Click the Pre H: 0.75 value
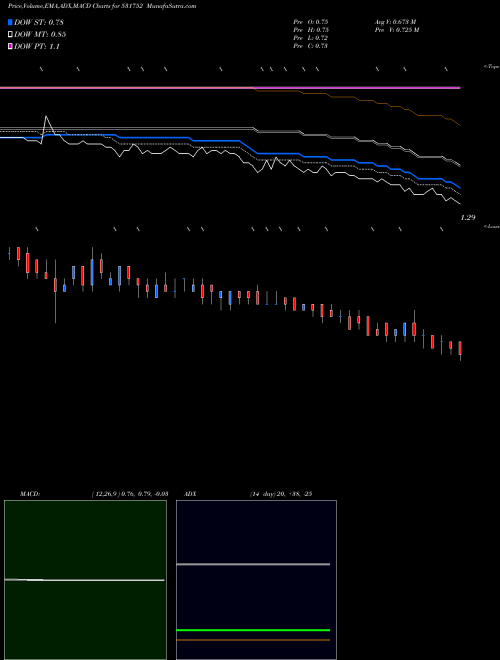Image resolution: width=500 pixels, height=660 pixels. click(x=311, y=30)
